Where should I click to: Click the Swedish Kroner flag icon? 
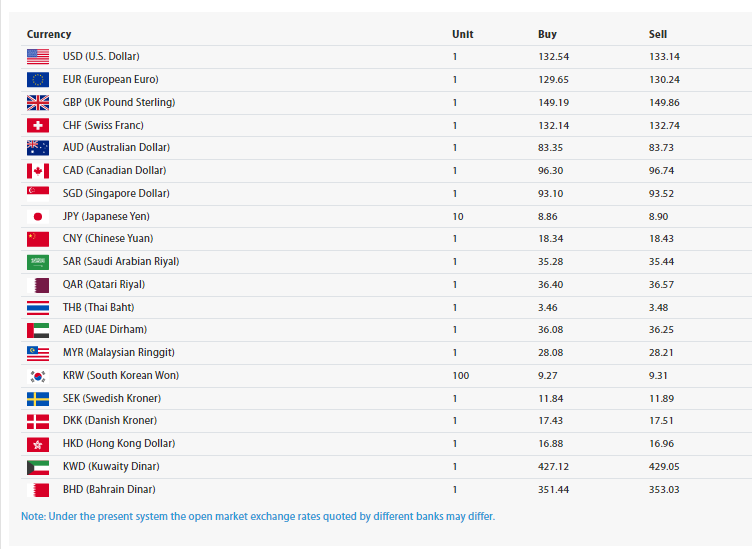click(38, 398)
